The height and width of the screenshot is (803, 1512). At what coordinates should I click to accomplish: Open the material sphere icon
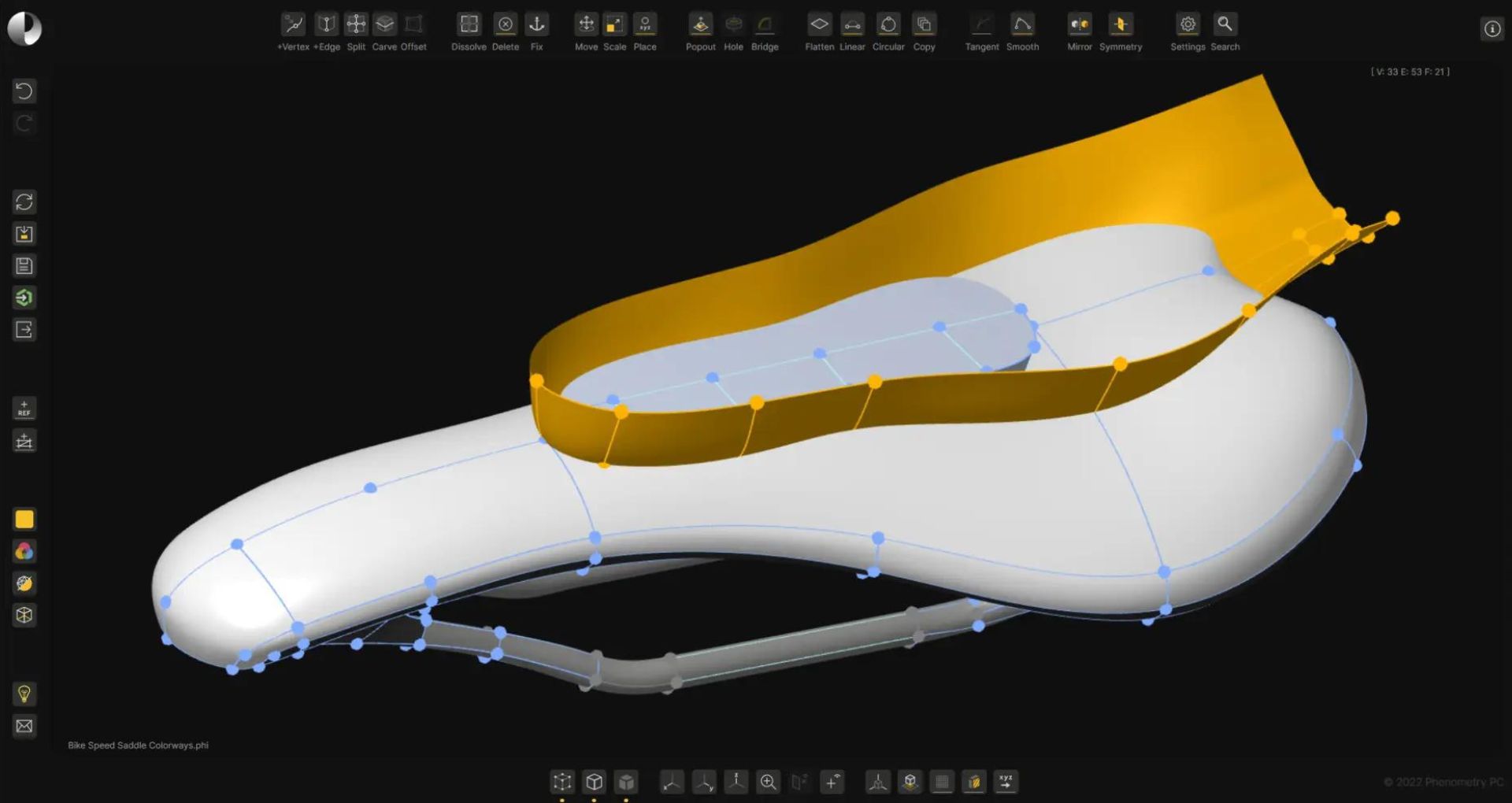pos(24,583)
